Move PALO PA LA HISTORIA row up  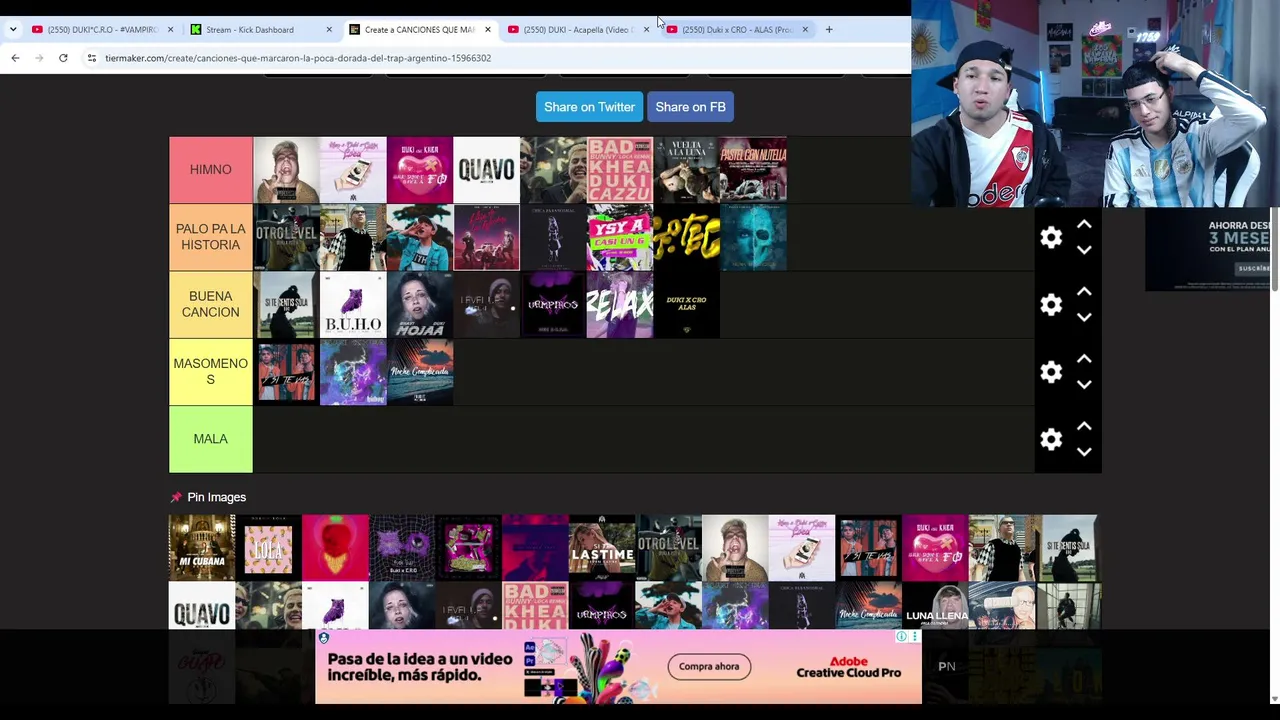1084,225
